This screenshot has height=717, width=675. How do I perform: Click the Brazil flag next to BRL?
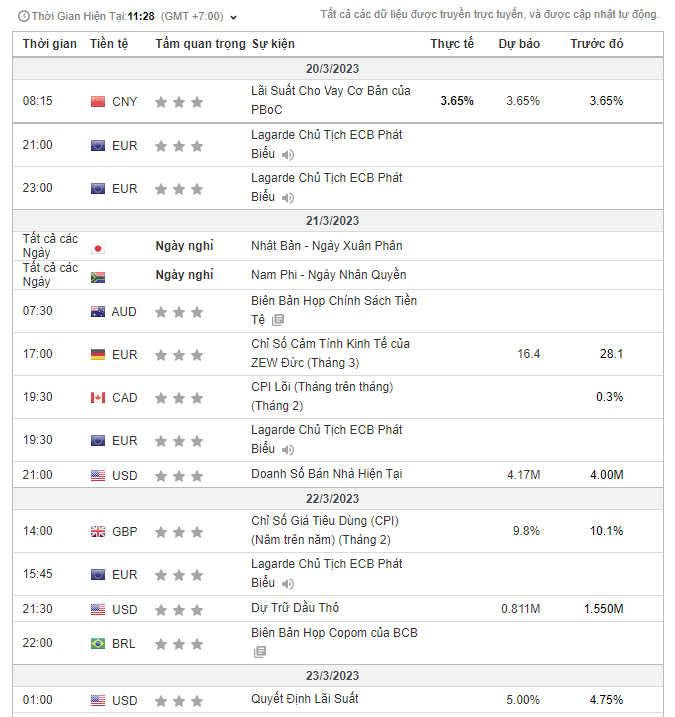[x=98, y=644]
